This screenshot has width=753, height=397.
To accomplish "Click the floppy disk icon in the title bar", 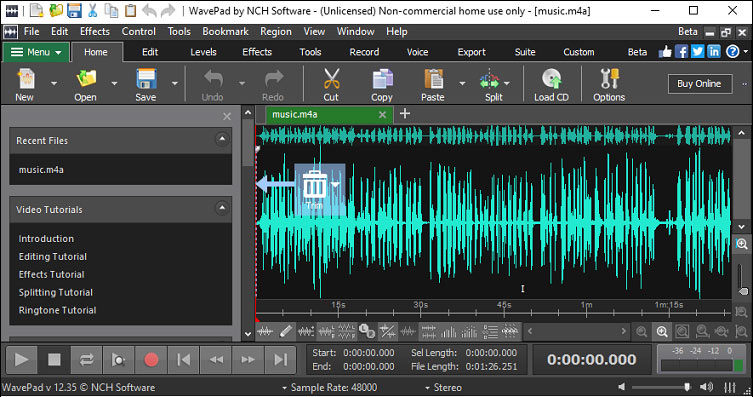I will click(74, 10).
